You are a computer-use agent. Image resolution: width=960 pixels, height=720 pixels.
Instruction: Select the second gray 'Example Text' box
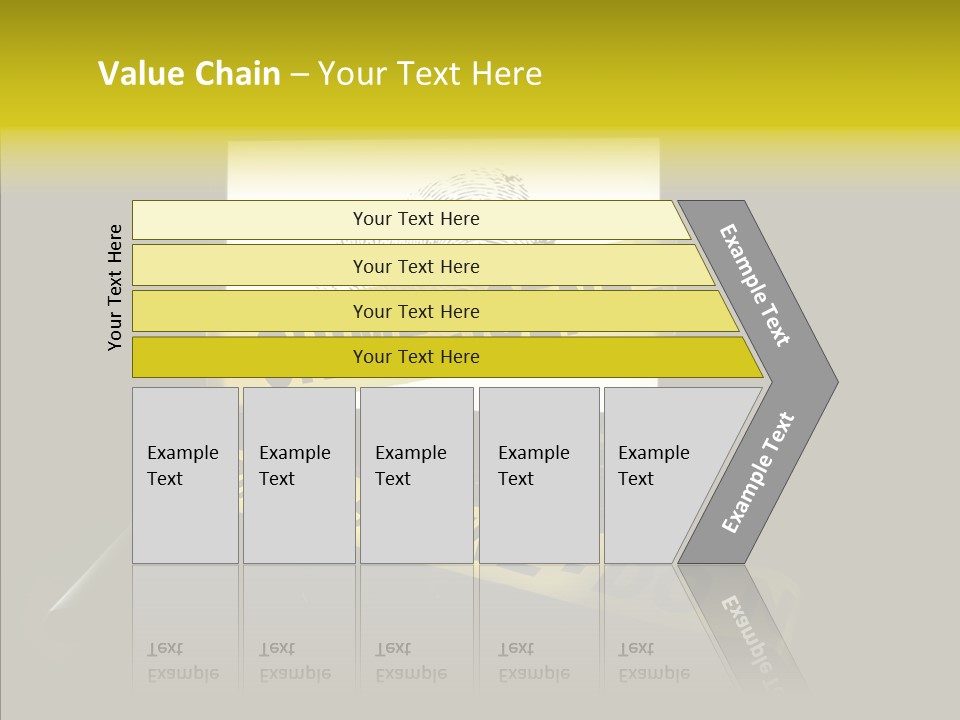pyautogui.click(x=298, y=474)
